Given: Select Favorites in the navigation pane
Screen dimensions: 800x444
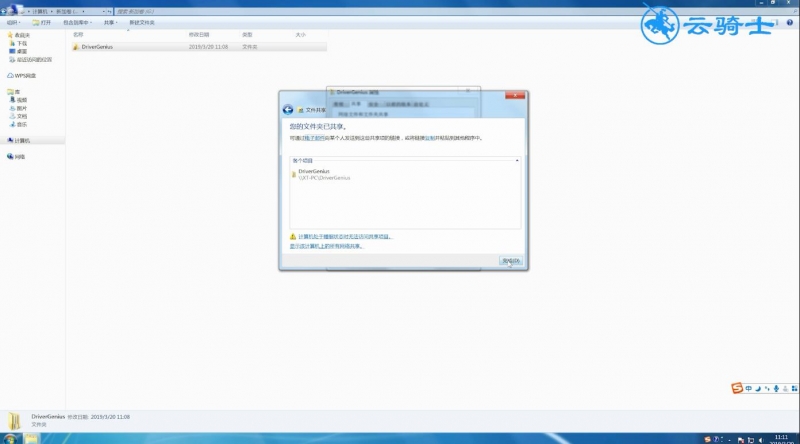Looking at the screenshot, I should click(18, 35).
